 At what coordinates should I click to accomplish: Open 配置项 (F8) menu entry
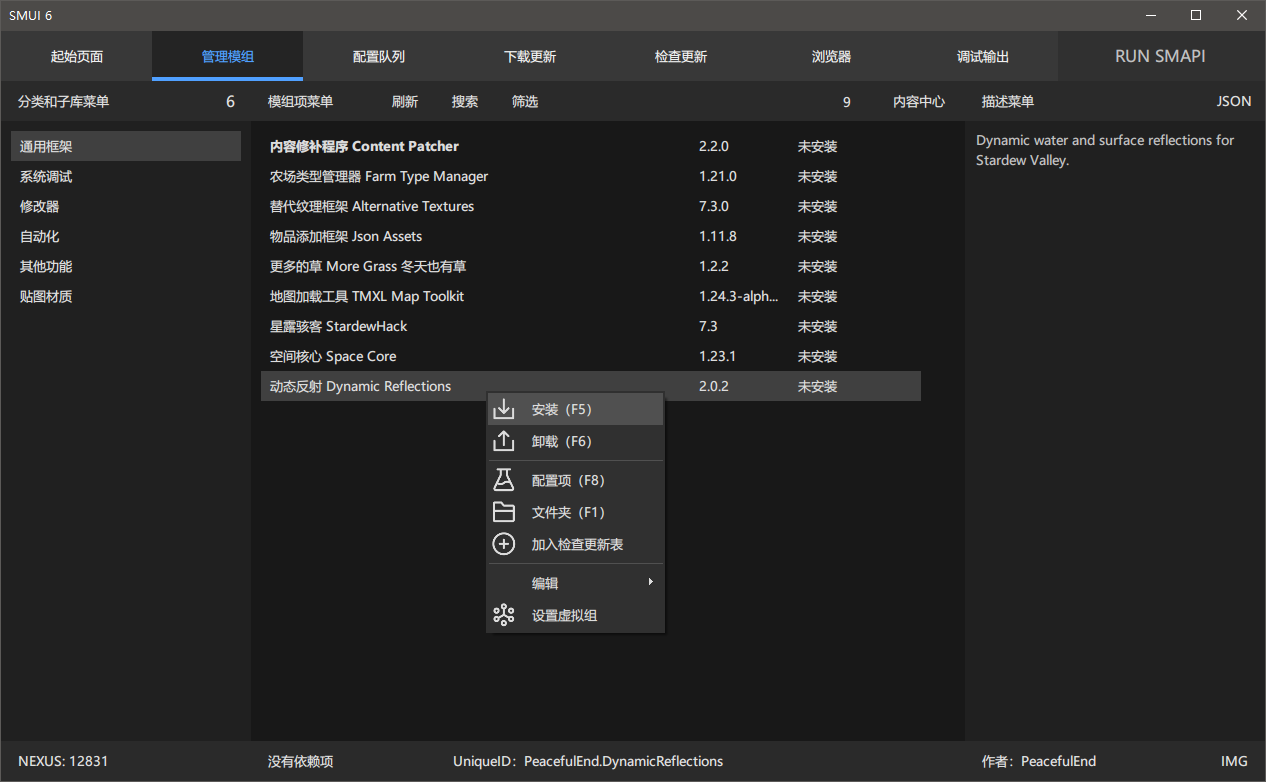576,480
